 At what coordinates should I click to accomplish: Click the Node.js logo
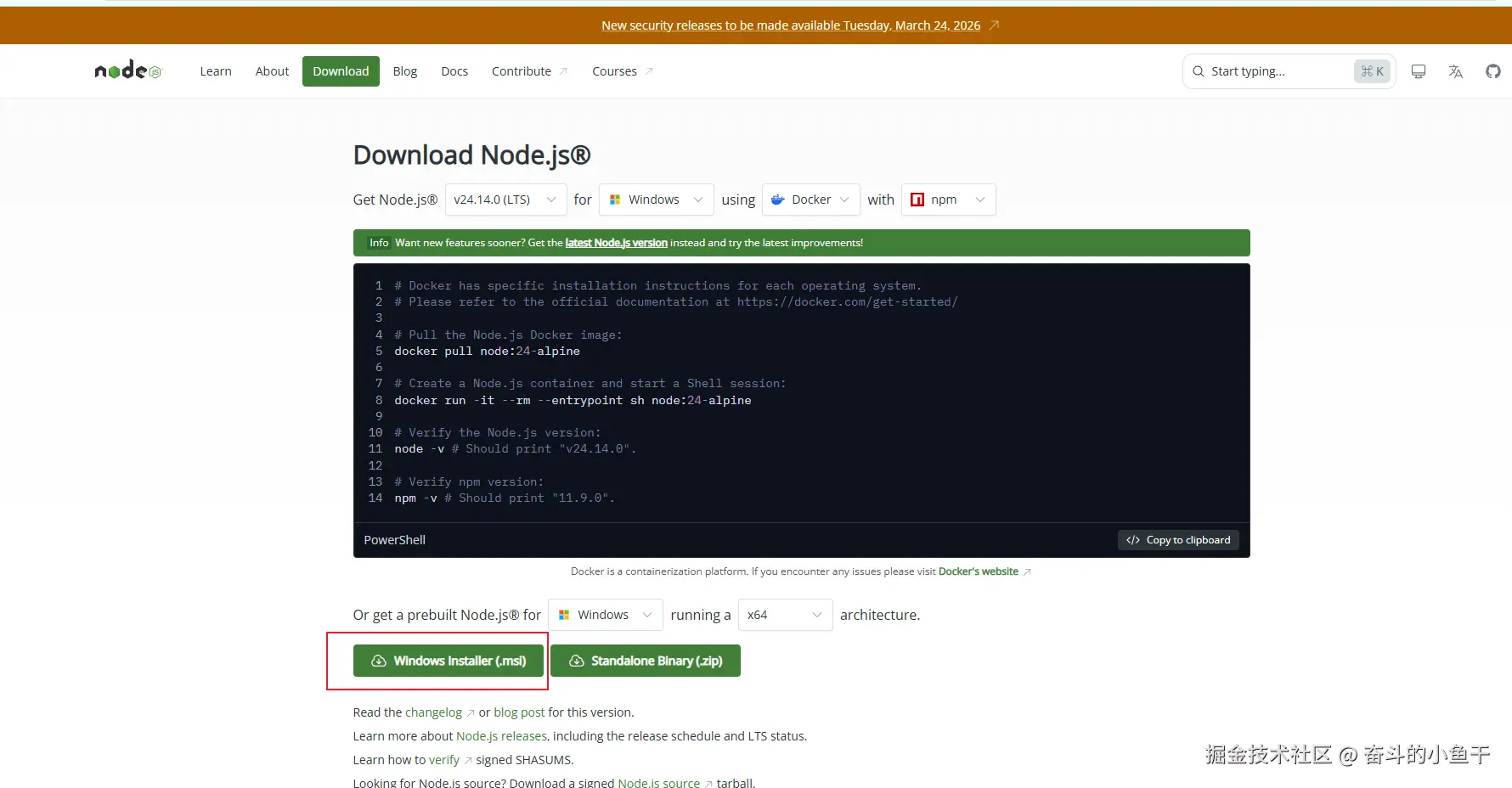tap(127, 70)
